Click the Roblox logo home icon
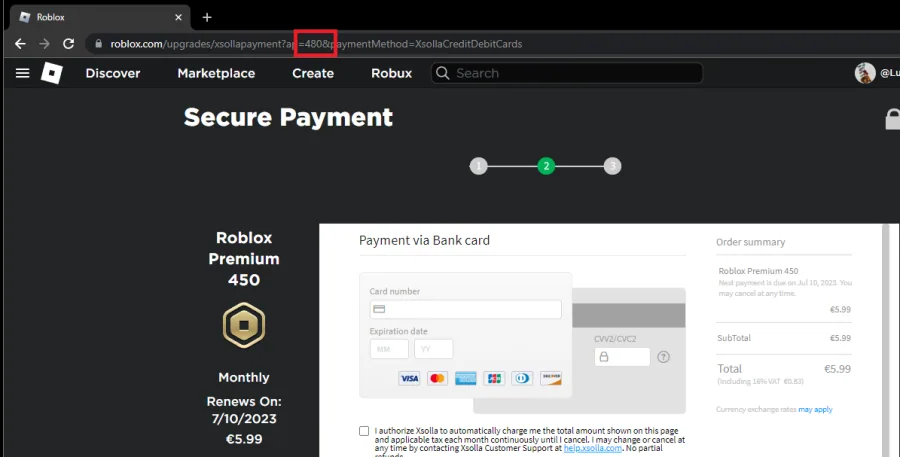 click(52, 73)
